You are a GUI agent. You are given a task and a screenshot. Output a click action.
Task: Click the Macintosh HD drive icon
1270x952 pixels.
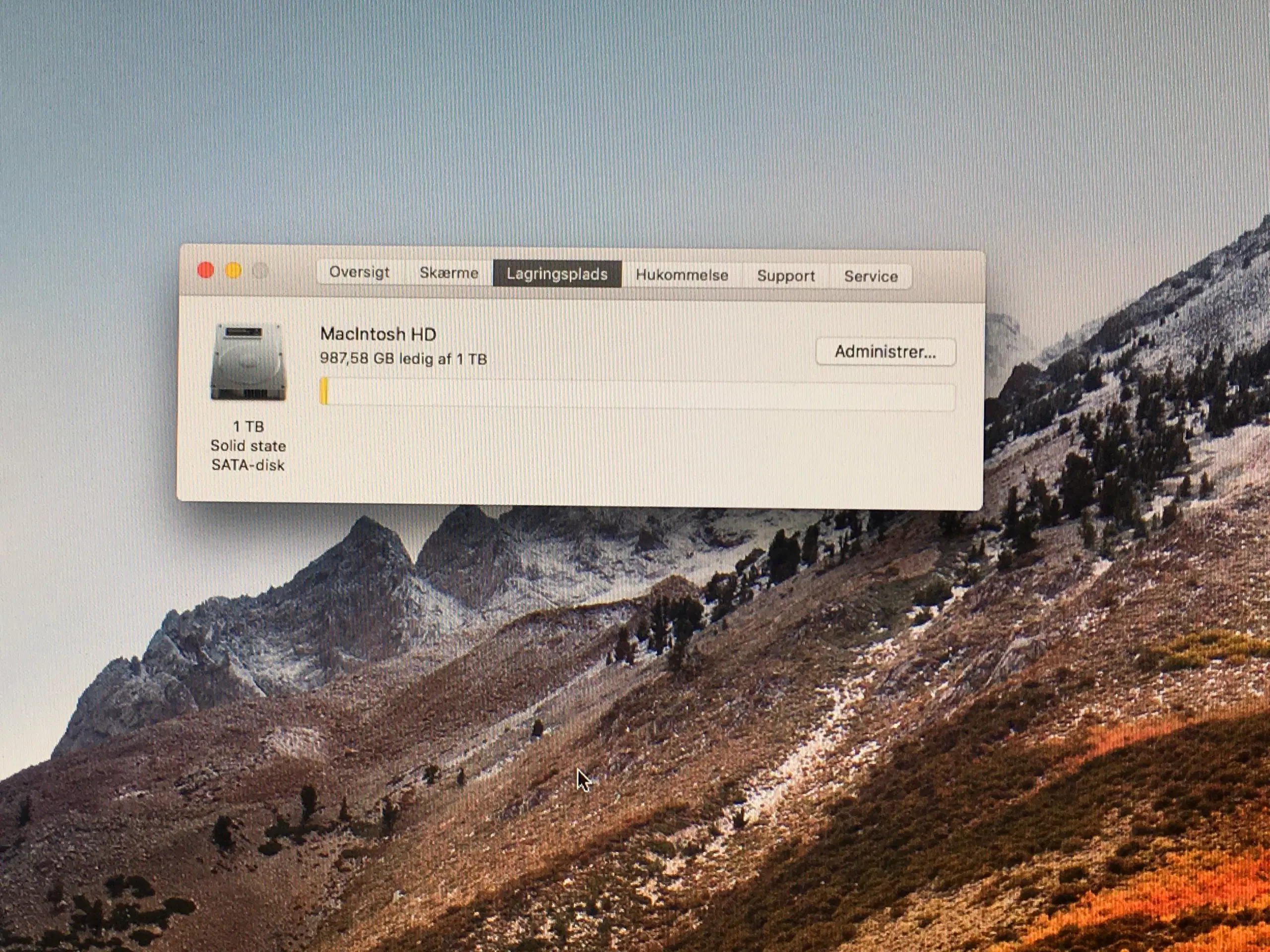[248, 362]
